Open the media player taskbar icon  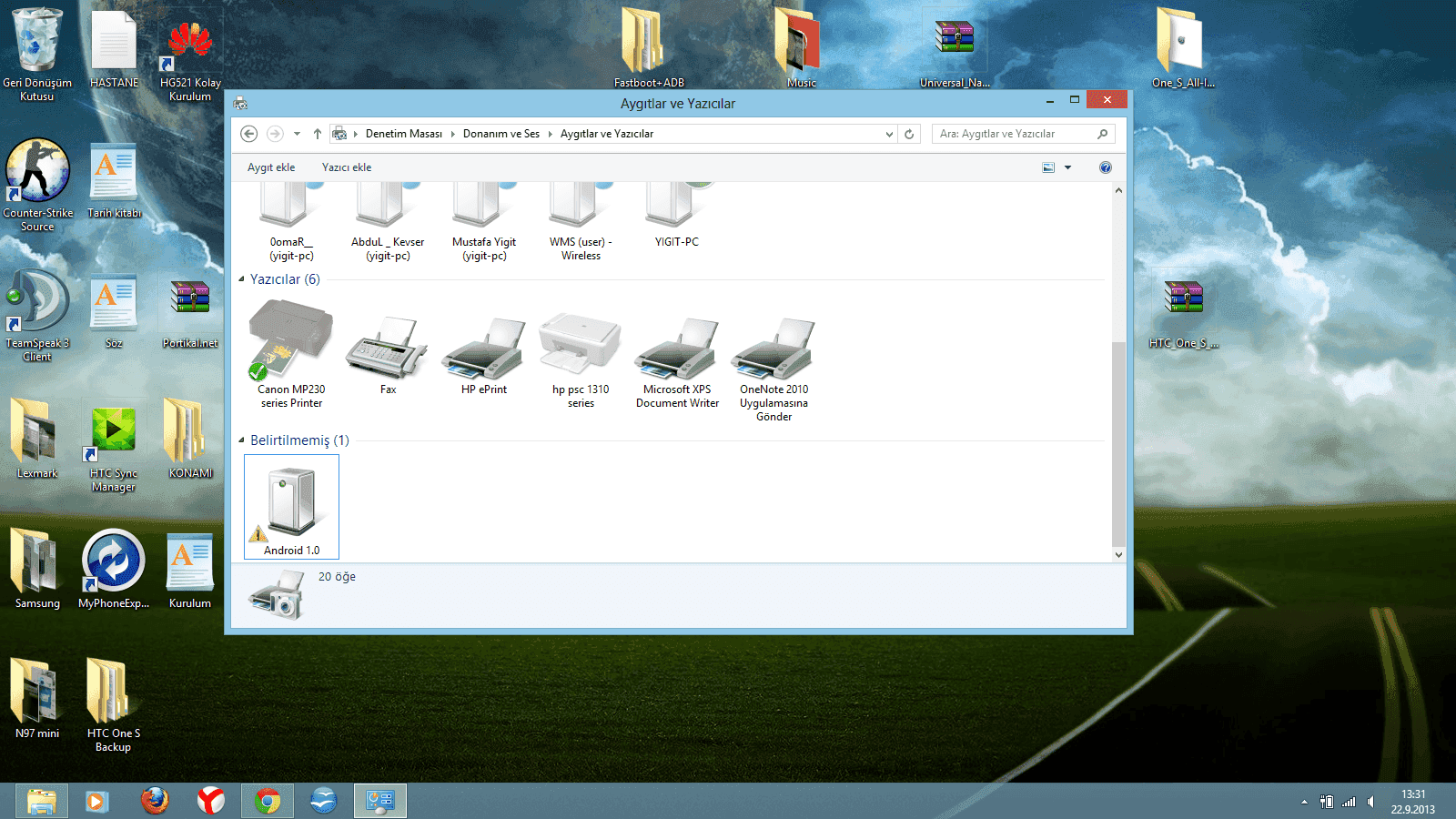pos(97,801)
